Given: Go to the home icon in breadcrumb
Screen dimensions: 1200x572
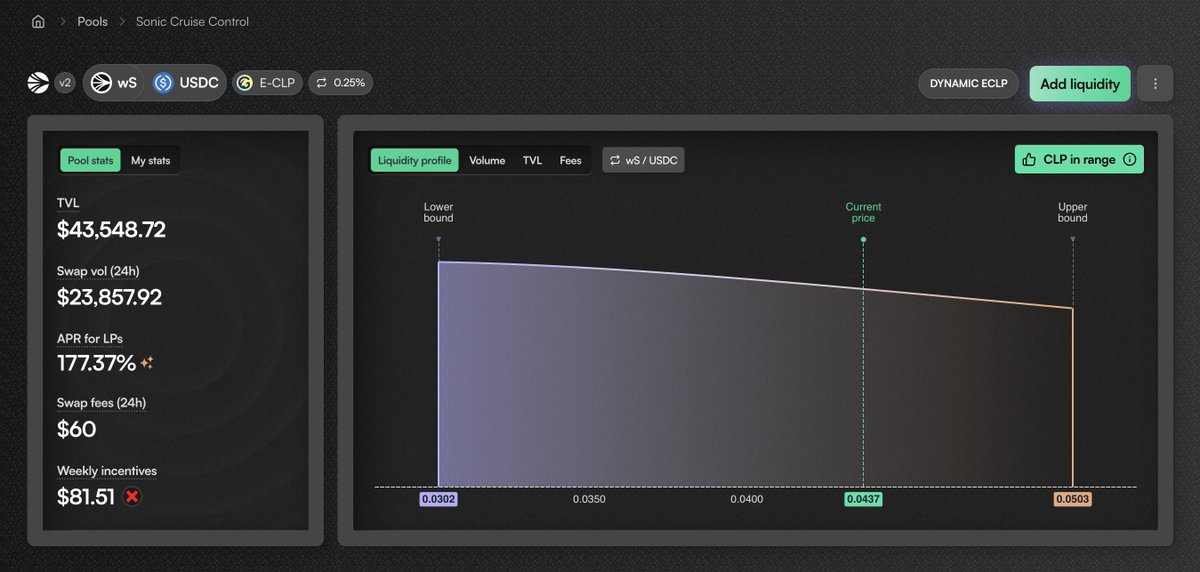Looking at the screenshot, I should click(38, 21).
